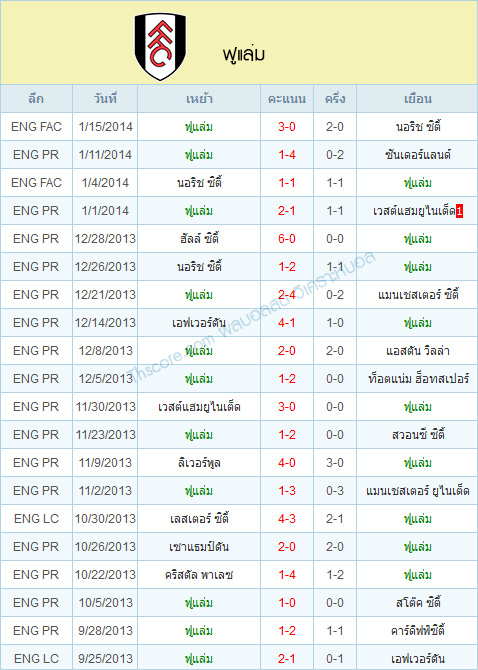This screenshot has height=670, width=478.
Task: Click the 1-0 score against สโต๊ค ซิตี้
Action: pos(287,603)
